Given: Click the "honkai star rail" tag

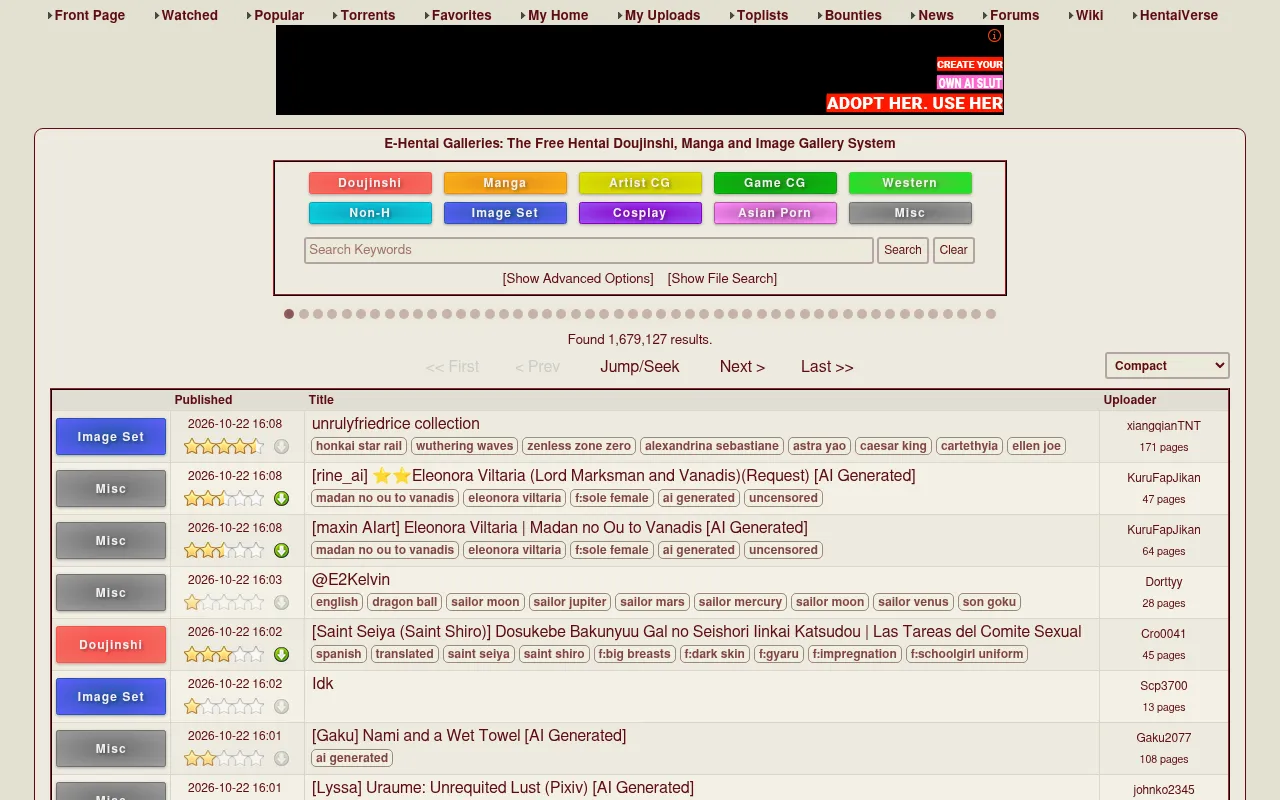Looking at the screenshot, I should 359,446.
